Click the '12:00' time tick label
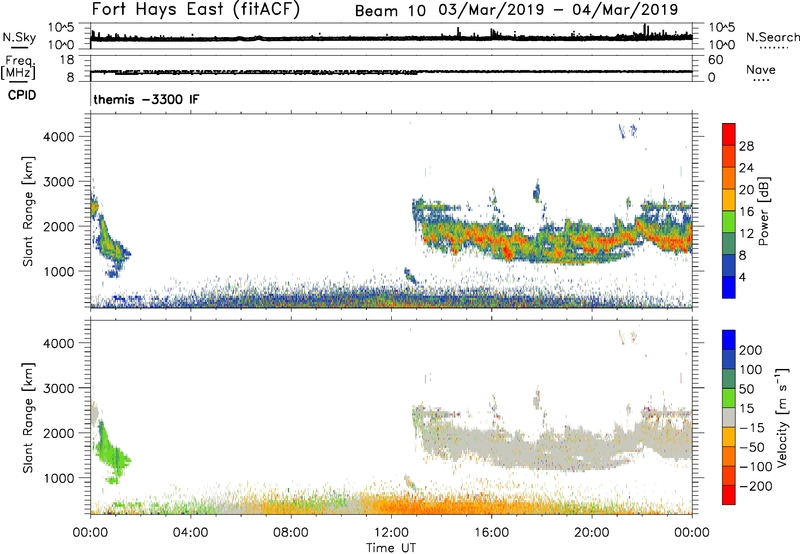The width and height of the screenshot is (800, 554). pyautogui.click(x=391, y=533)
